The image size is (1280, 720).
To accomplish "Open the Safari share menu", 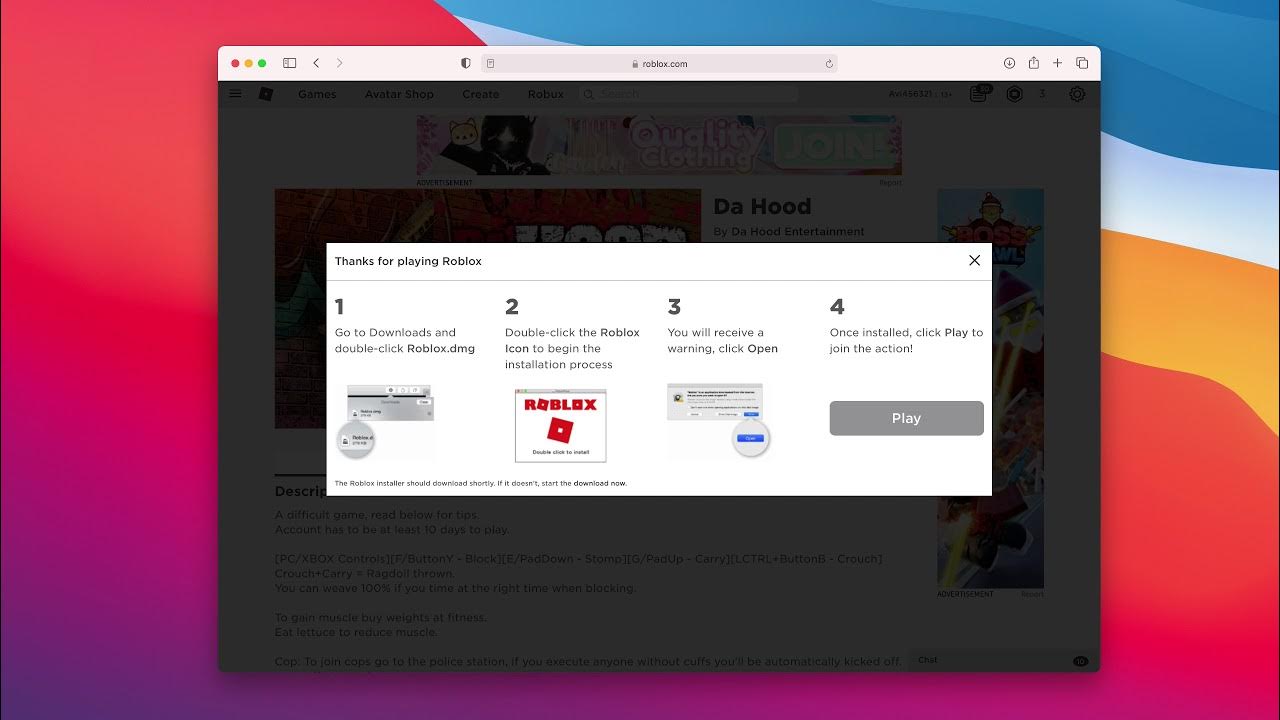I will click(x=1034, y=63).
